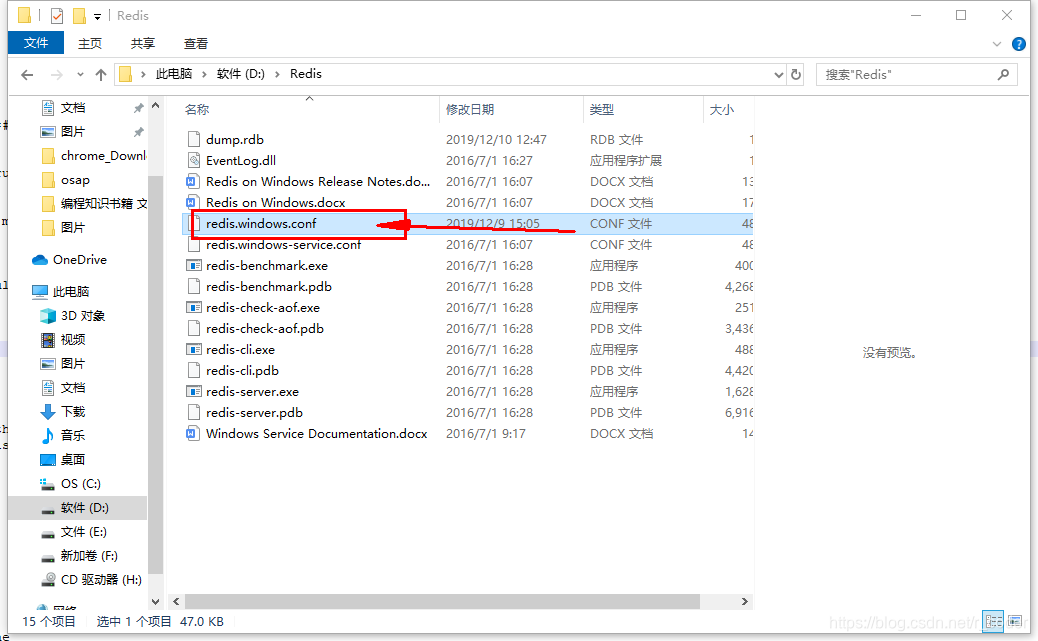Select redis-server.exe application icon
1038x641 pixels.
click(x=193, y=392)
